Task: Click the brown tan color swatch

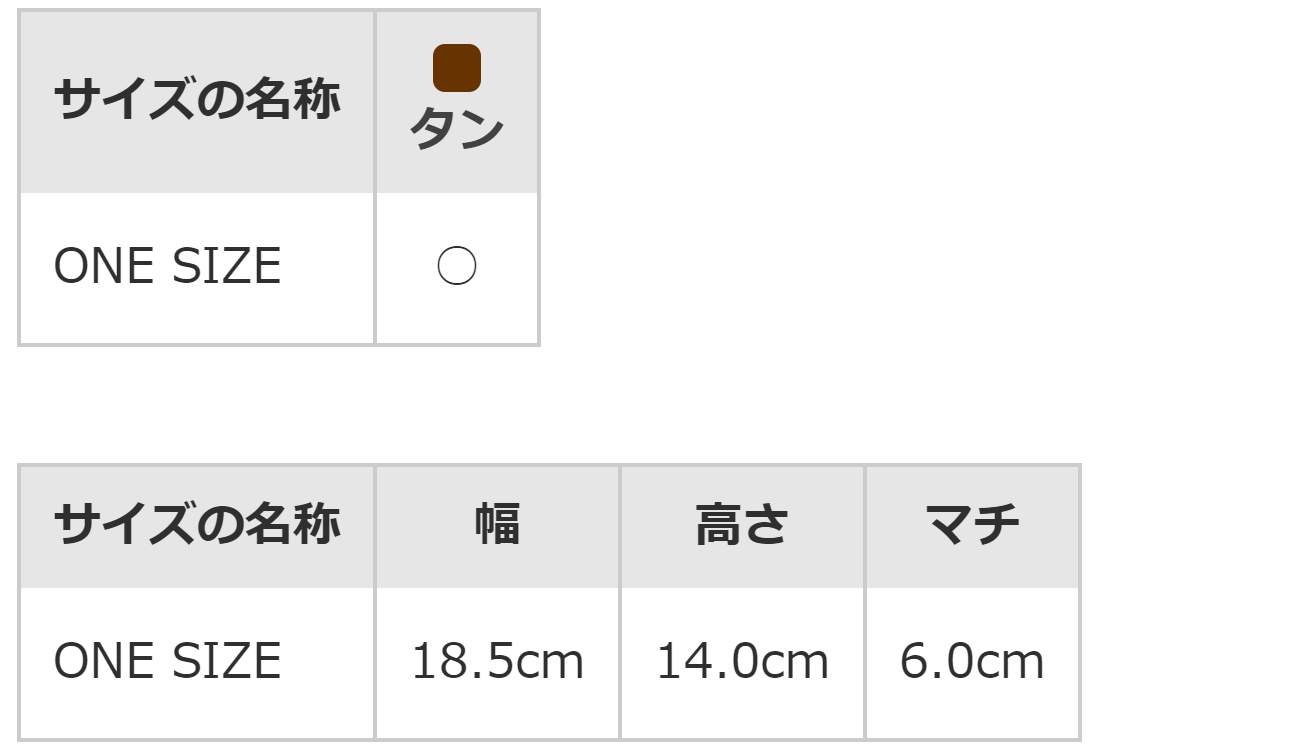Action: [457, 68]
